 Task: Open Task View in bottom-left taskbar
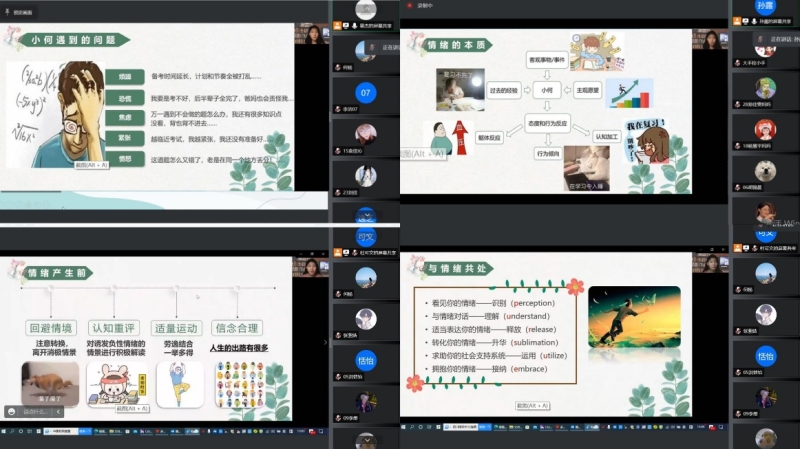tap(30, 431)
